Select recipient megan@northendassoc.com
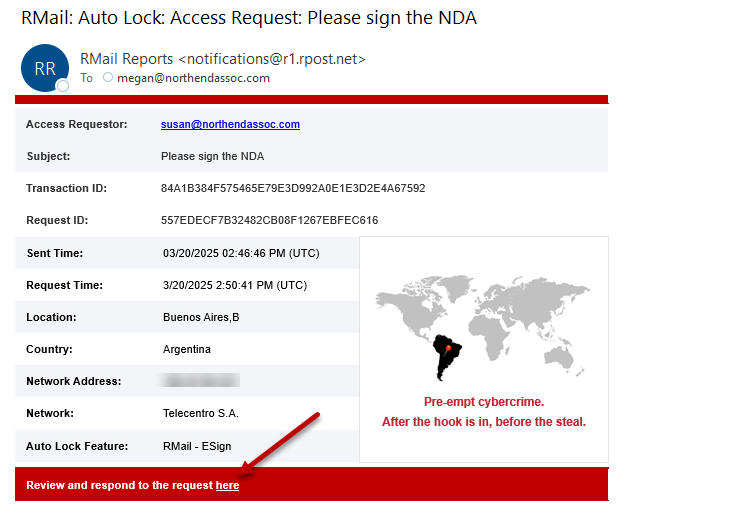This screenshot has height=514, width=741. click(x=193, y=78)
